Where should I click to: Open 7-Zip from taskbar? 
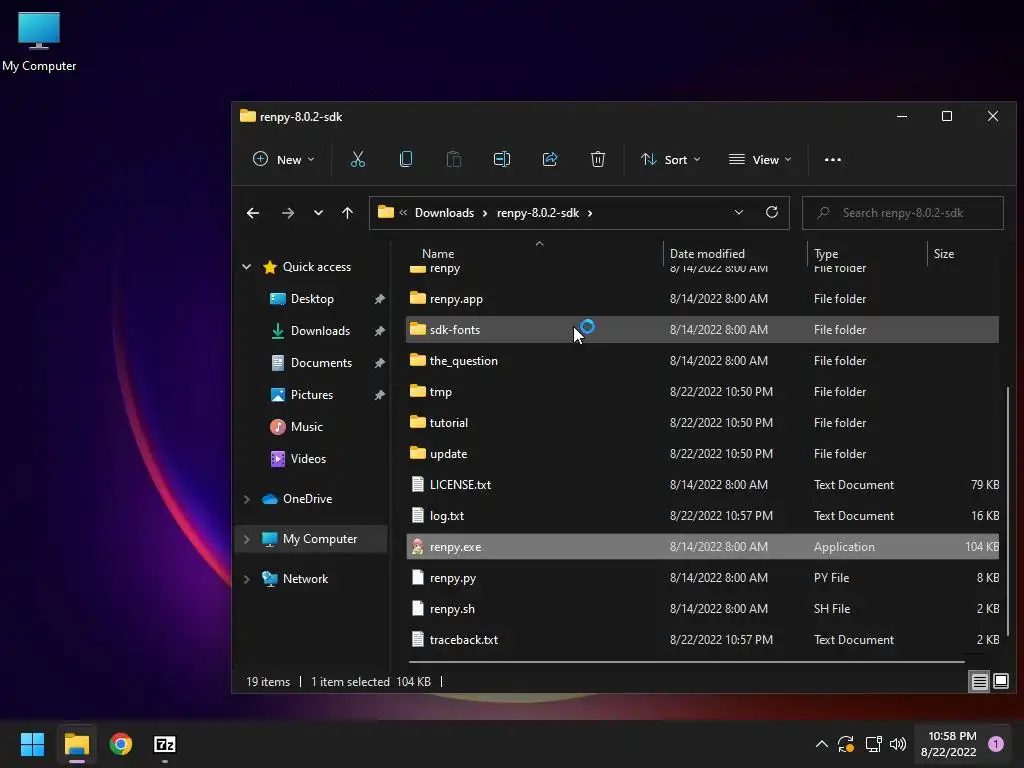tap(165, 744)
